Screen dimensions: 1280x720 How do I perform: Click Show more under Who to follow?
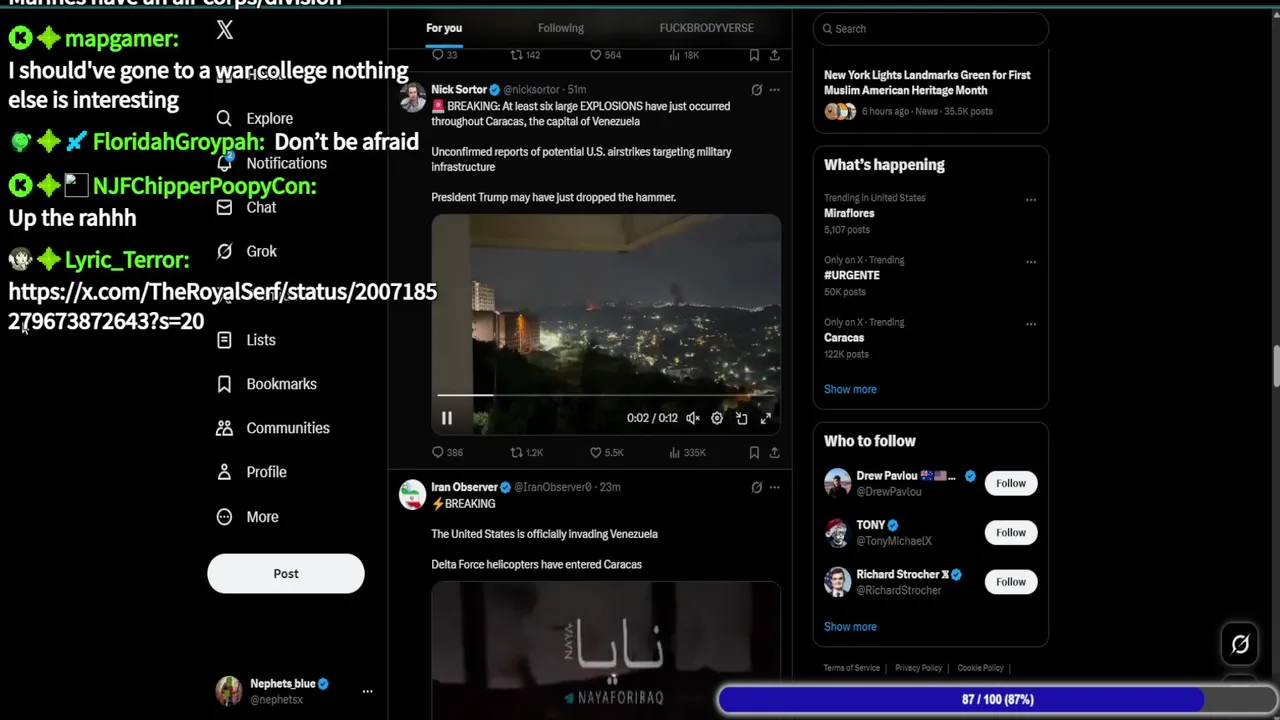point(850,627)
